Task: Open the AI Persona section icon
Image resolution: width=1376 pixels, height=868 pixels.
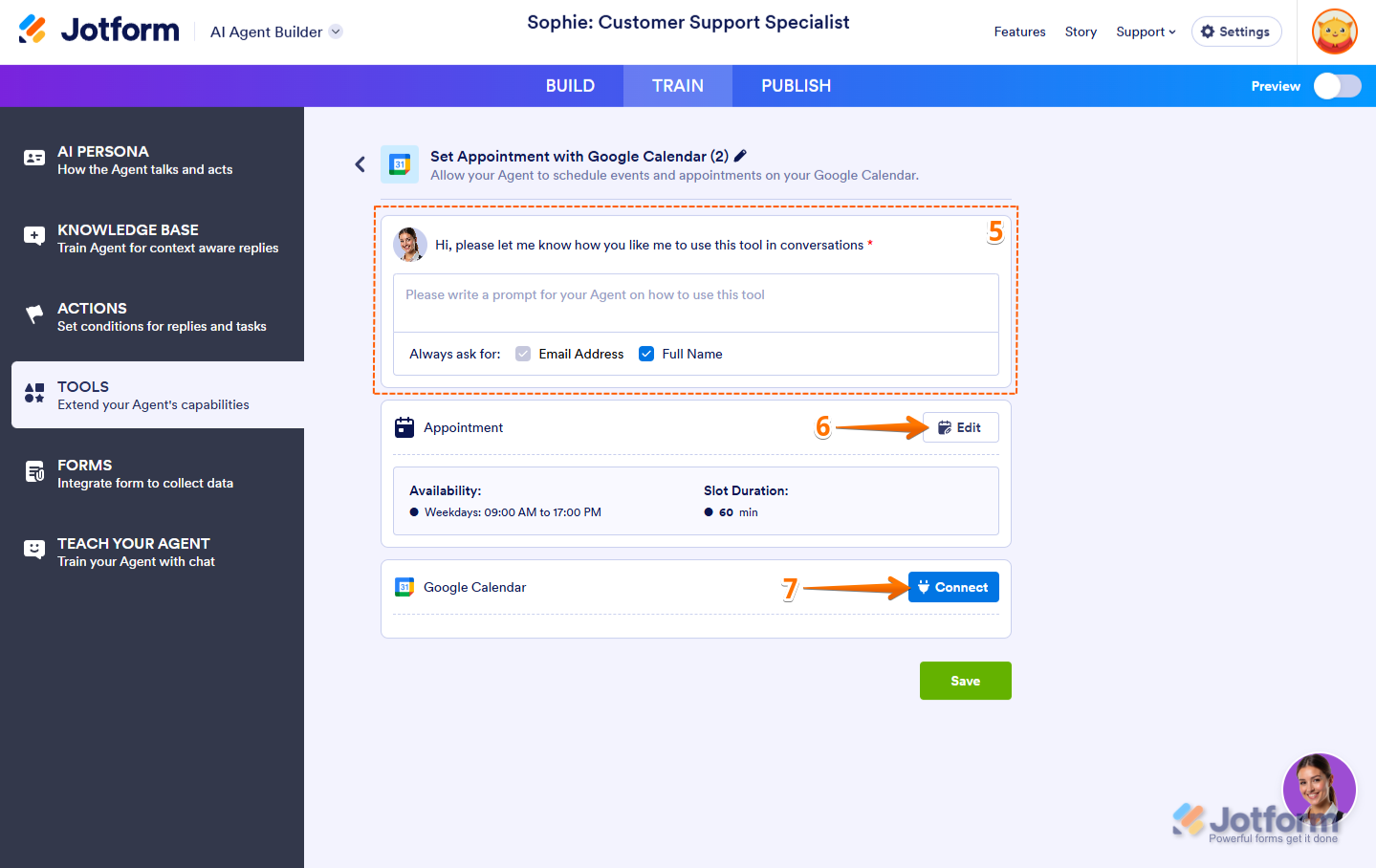Action: [34, 159]
